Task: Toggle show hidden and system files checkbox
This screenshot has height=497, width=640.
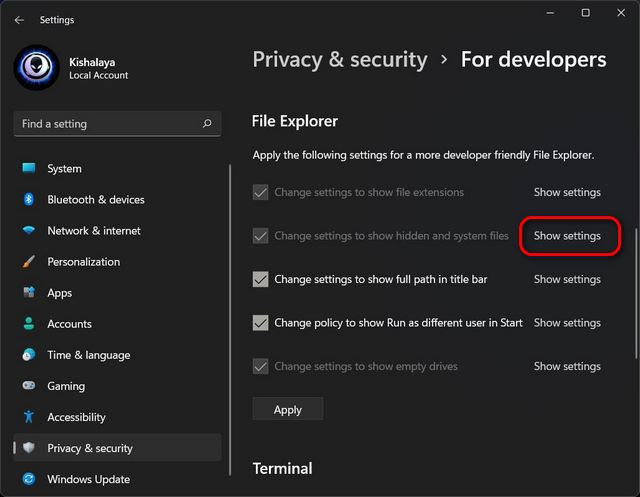Action: coord(260,236)
